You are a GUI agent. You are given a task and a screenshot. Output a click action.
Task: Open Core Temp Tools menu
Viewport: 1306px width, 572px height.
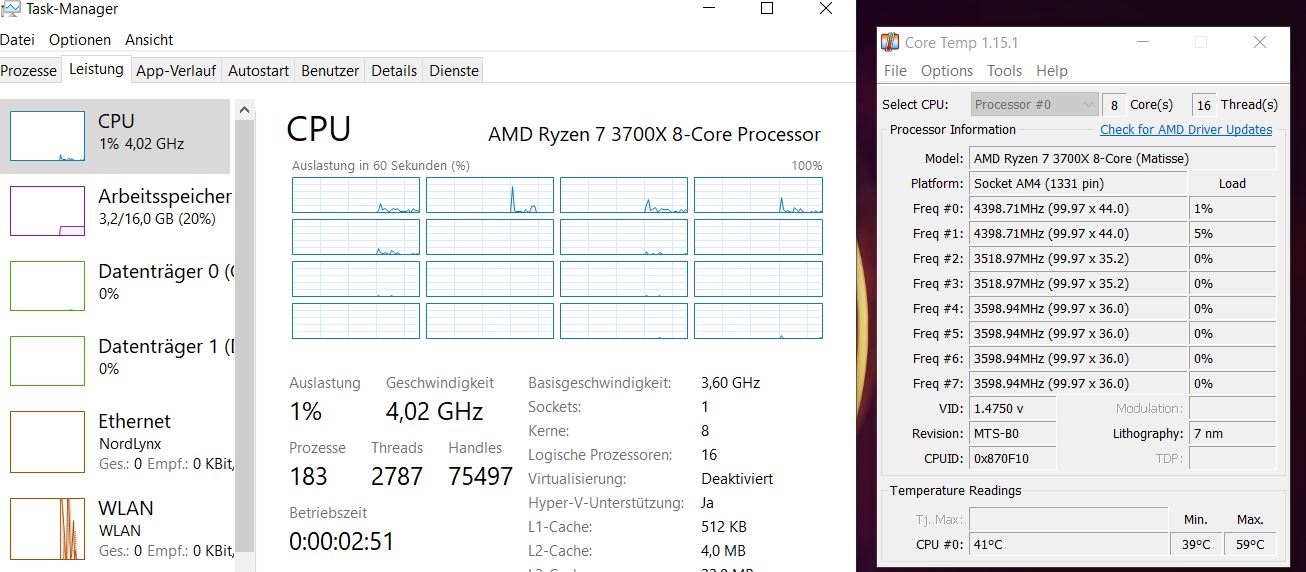coord(1004,71)
